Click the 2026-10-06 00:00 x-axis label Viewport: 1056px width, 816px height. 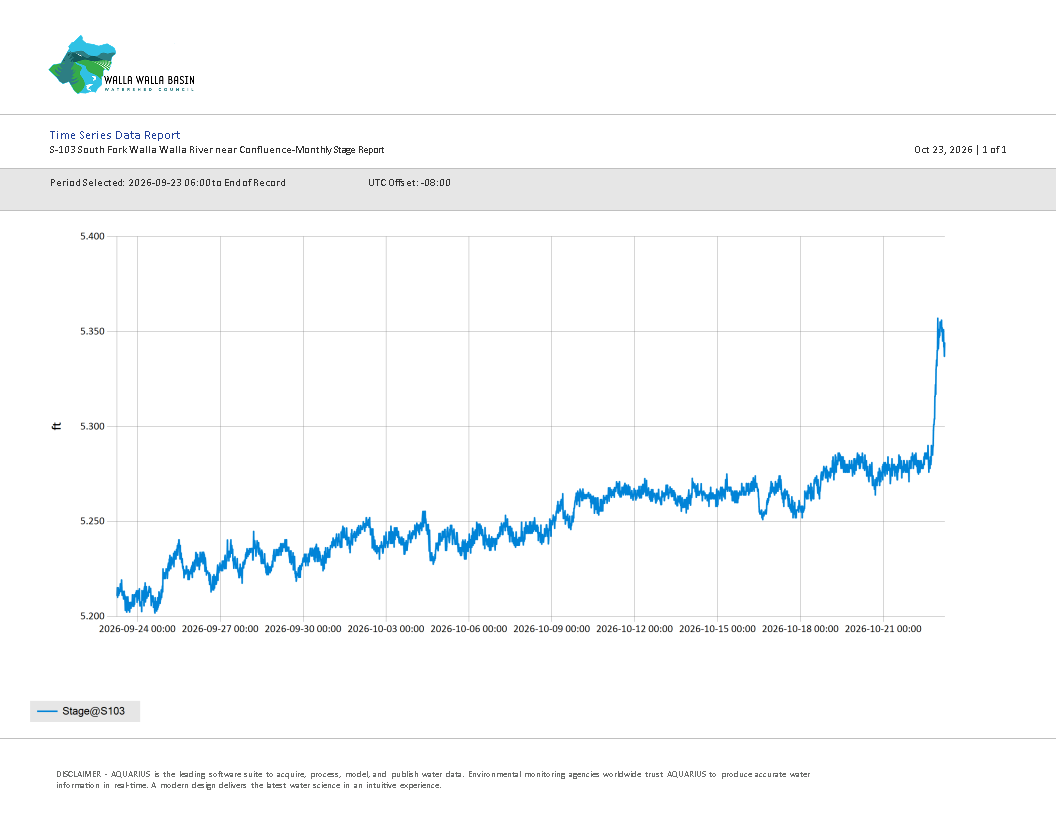click(x=469, y=629)
